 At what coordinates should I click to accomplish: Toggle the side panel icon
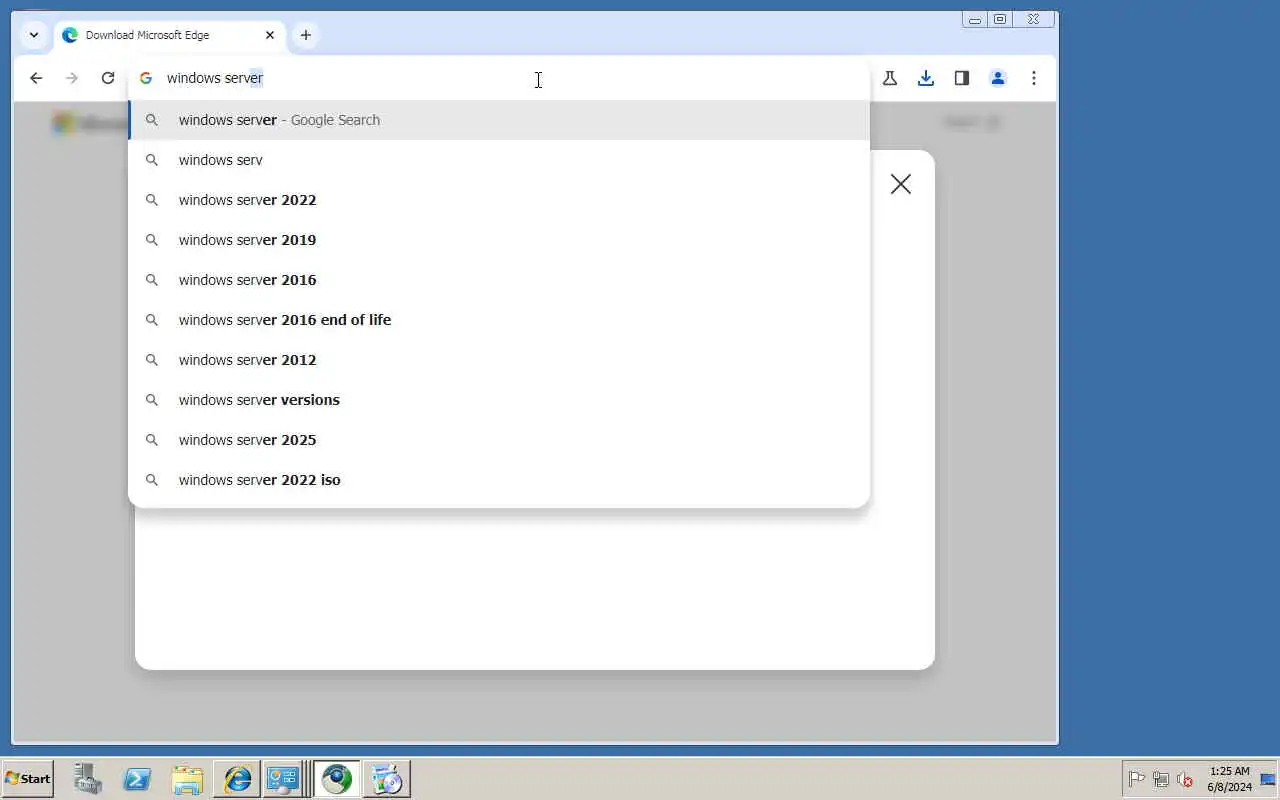click(x=962, y=78)
